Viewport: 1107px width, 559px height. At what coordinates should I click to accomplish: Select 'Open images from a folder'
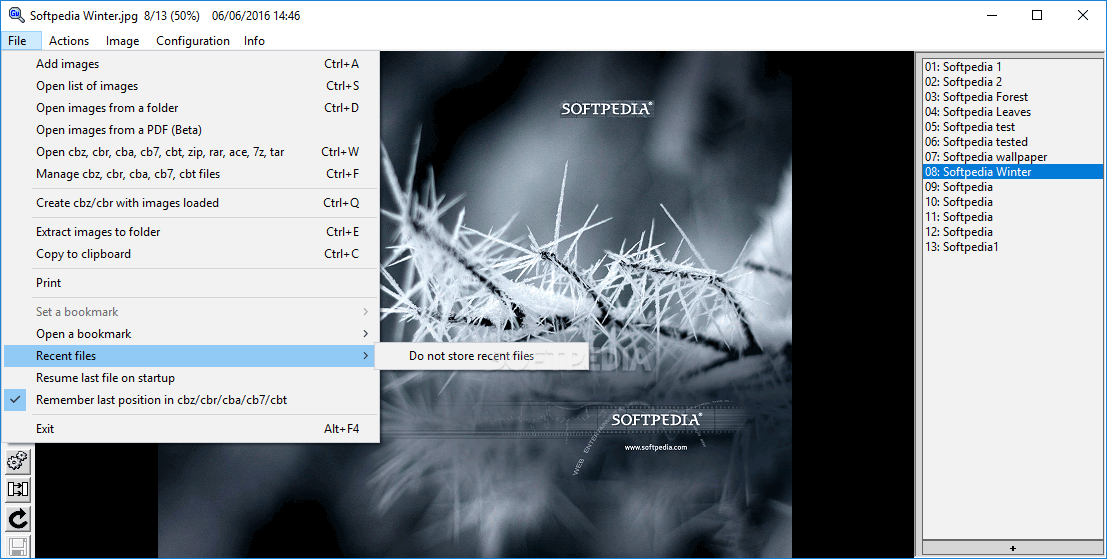191,108
